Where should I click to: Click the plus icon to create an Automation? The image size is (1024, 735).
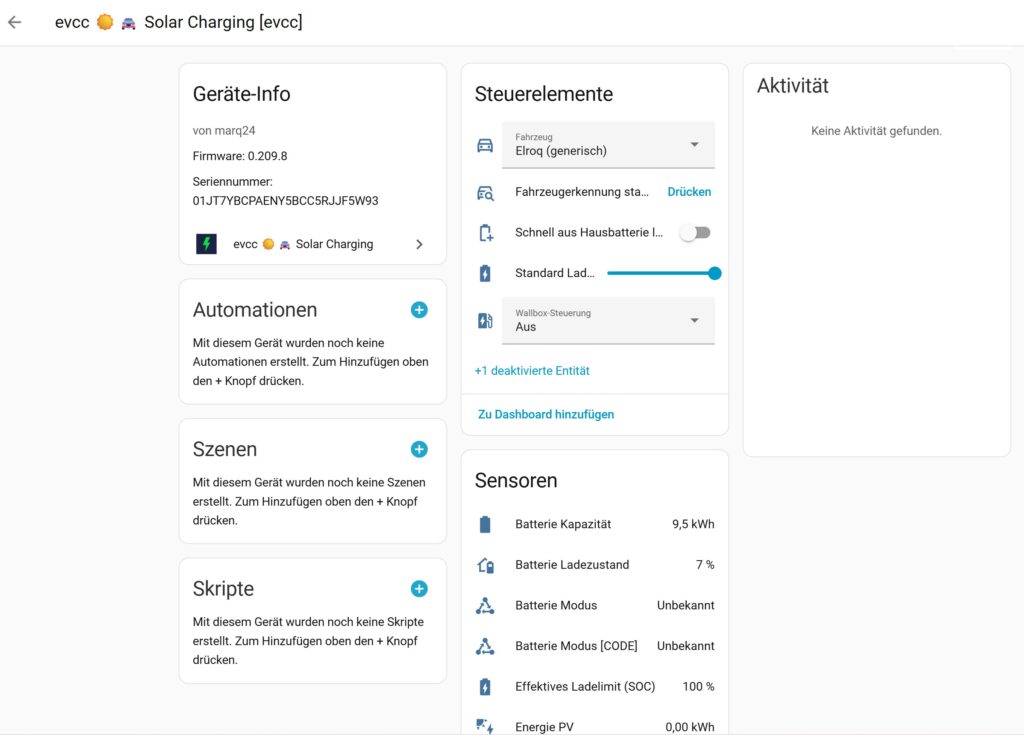tap(419, 310)
